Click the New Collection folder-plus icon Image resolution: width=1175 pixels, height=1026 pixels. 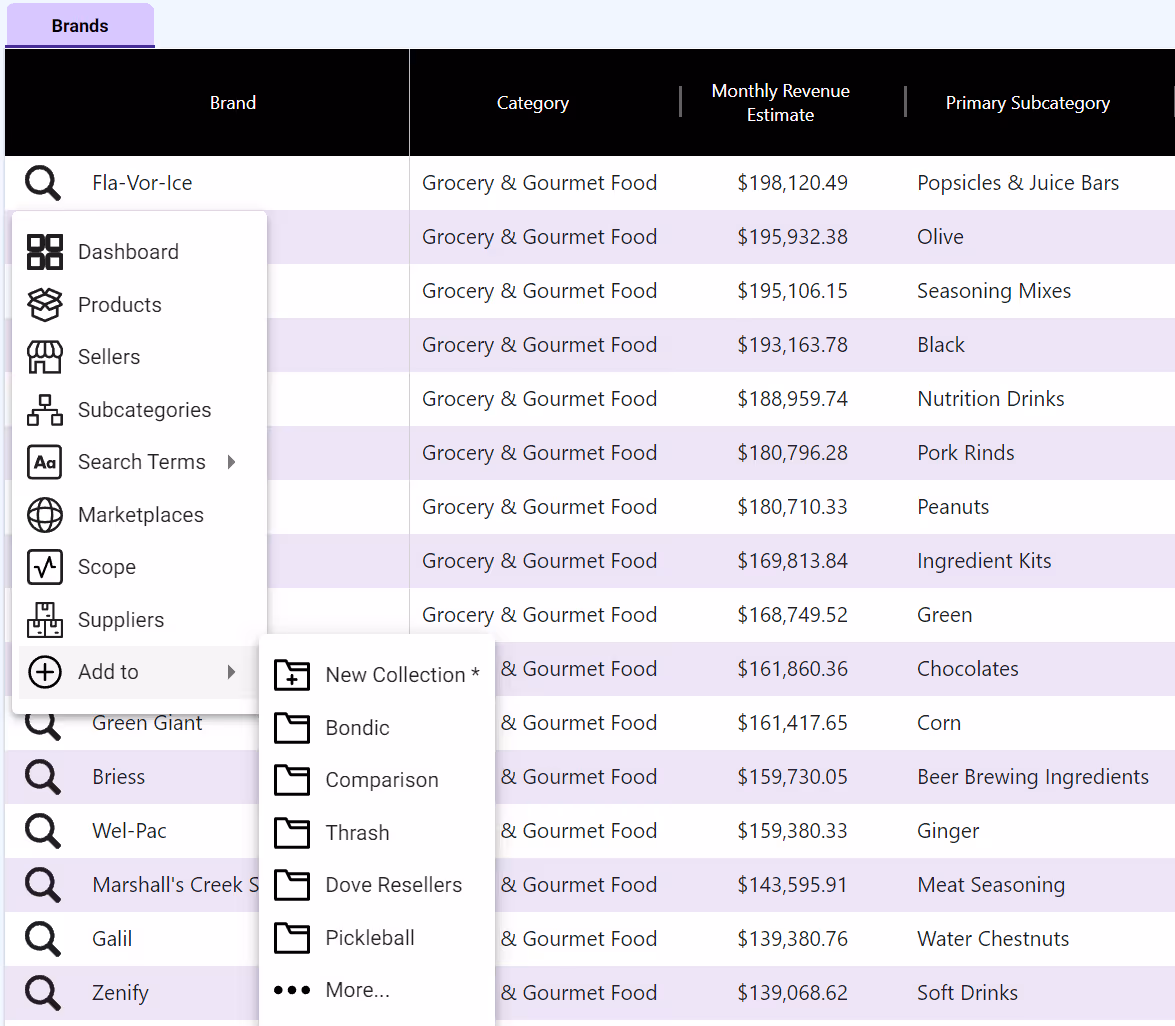tap(292, 675)
